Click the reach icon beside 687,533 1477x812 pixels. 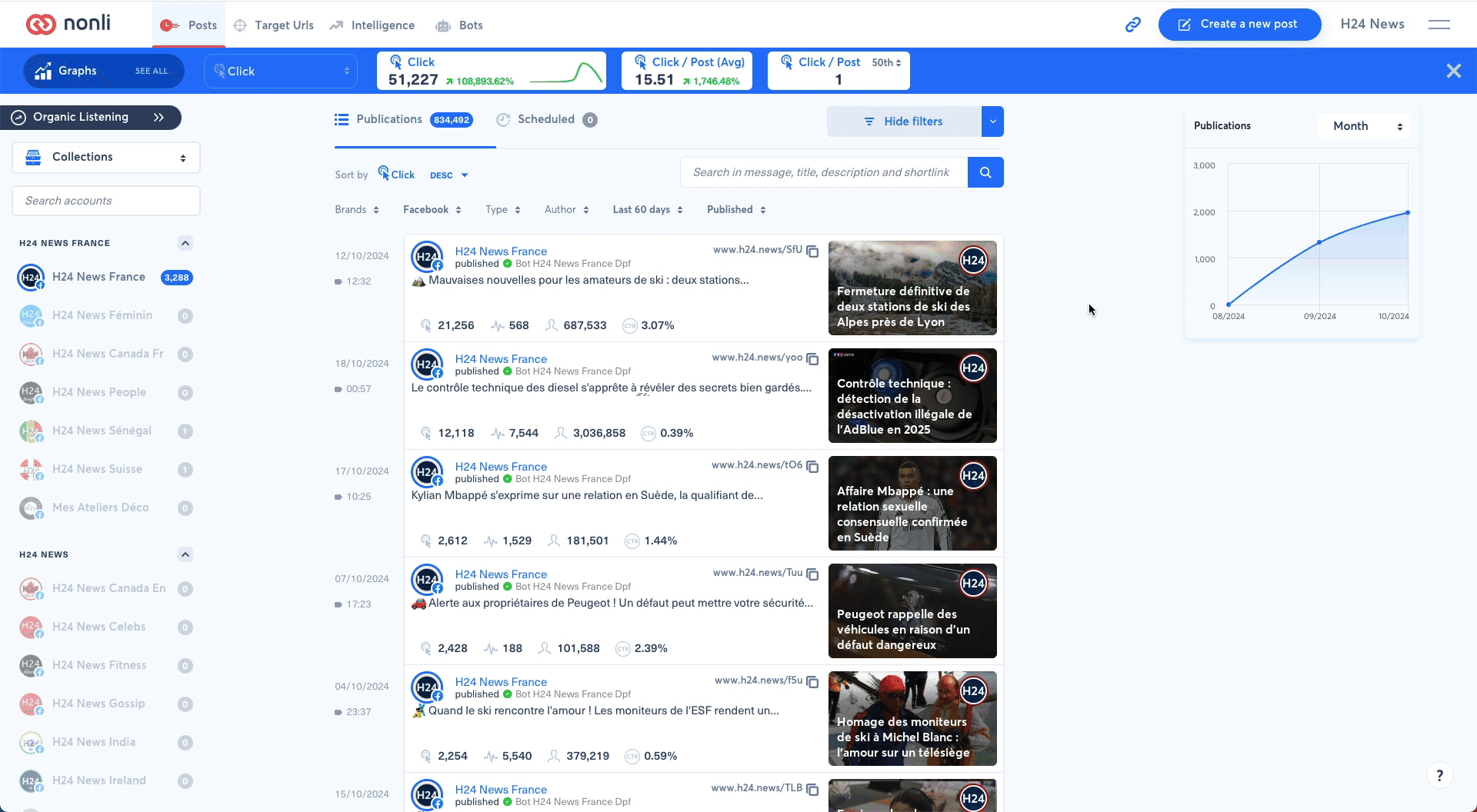click(x=552, y=325)
